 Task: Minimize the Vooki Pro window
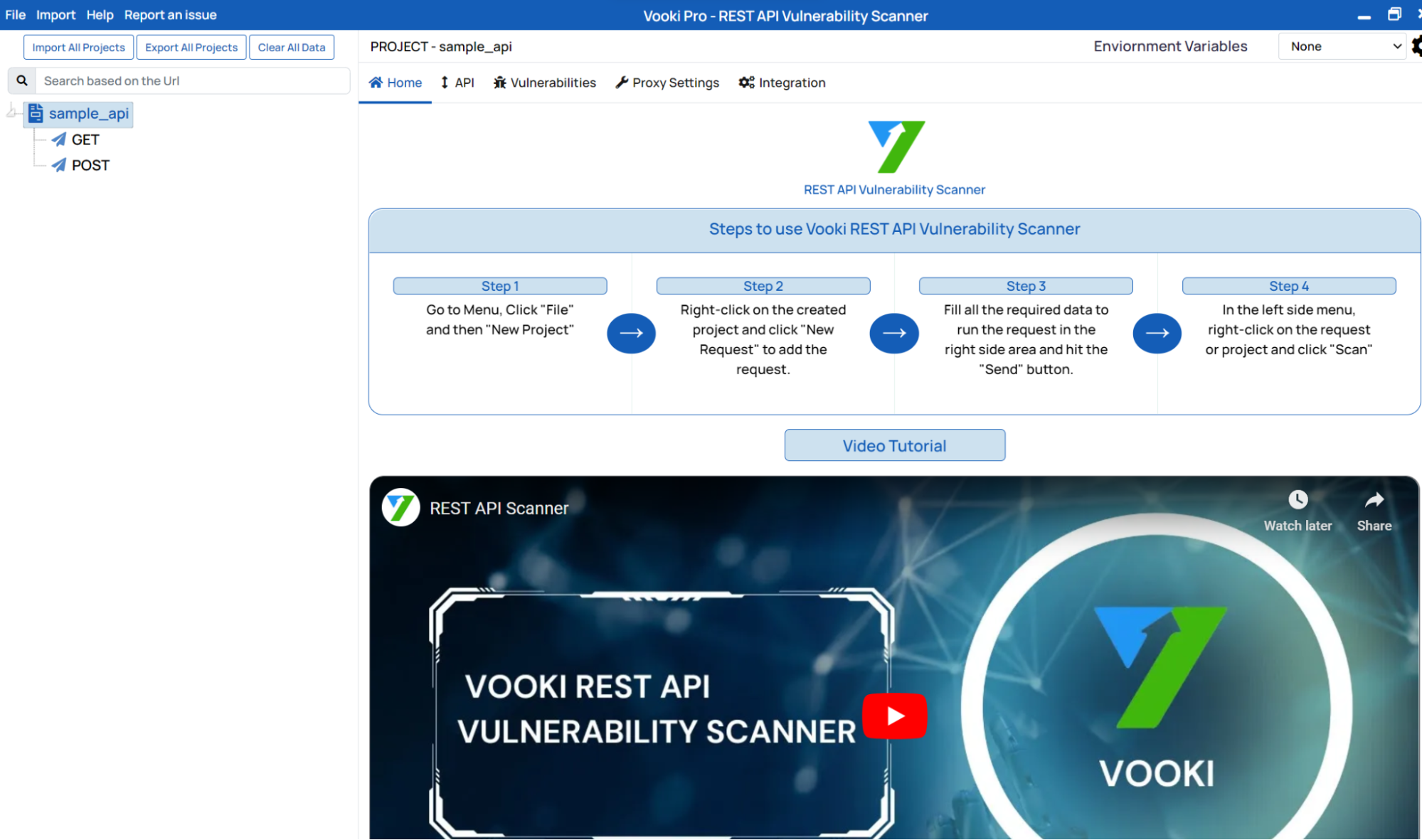[x=1364, y=16]
